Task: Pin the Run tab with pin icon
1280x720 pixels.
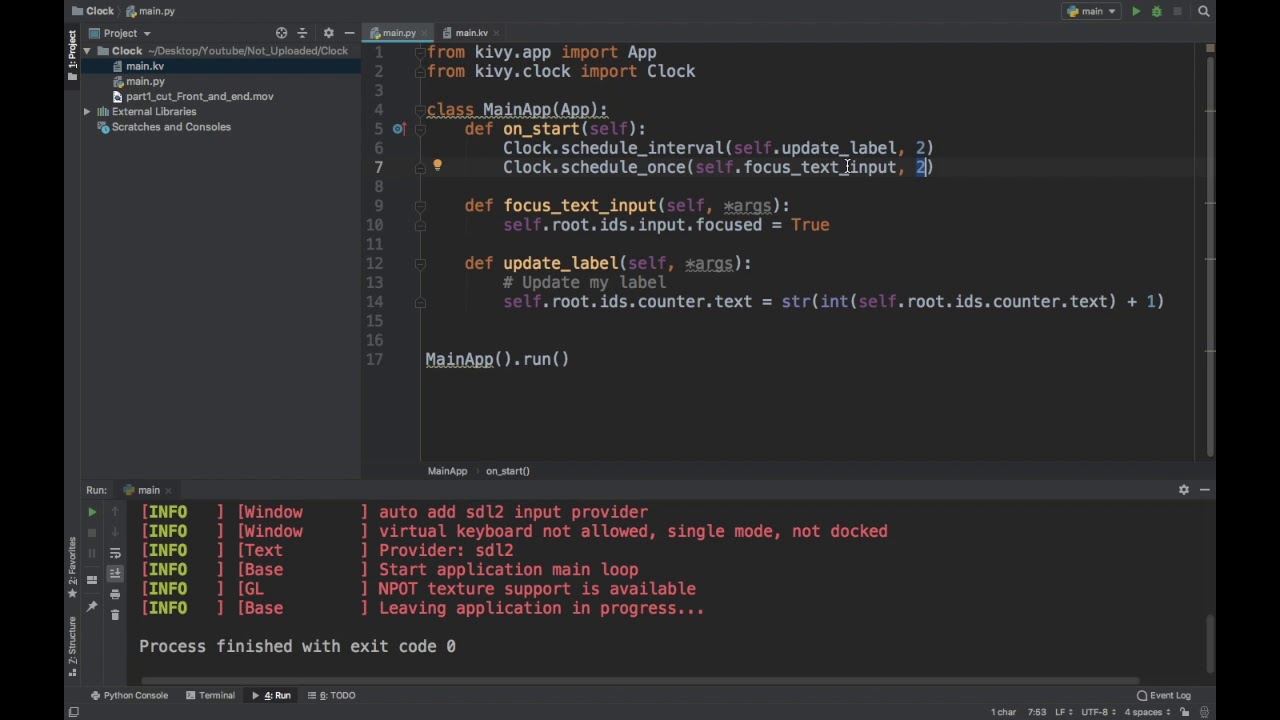Action: point(92,606)
